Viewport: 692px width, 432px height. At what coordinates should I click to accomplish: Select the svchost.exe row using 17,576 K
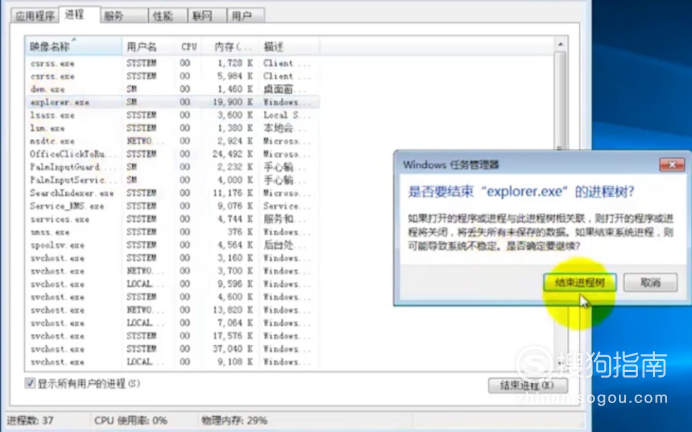coord(172,336)
